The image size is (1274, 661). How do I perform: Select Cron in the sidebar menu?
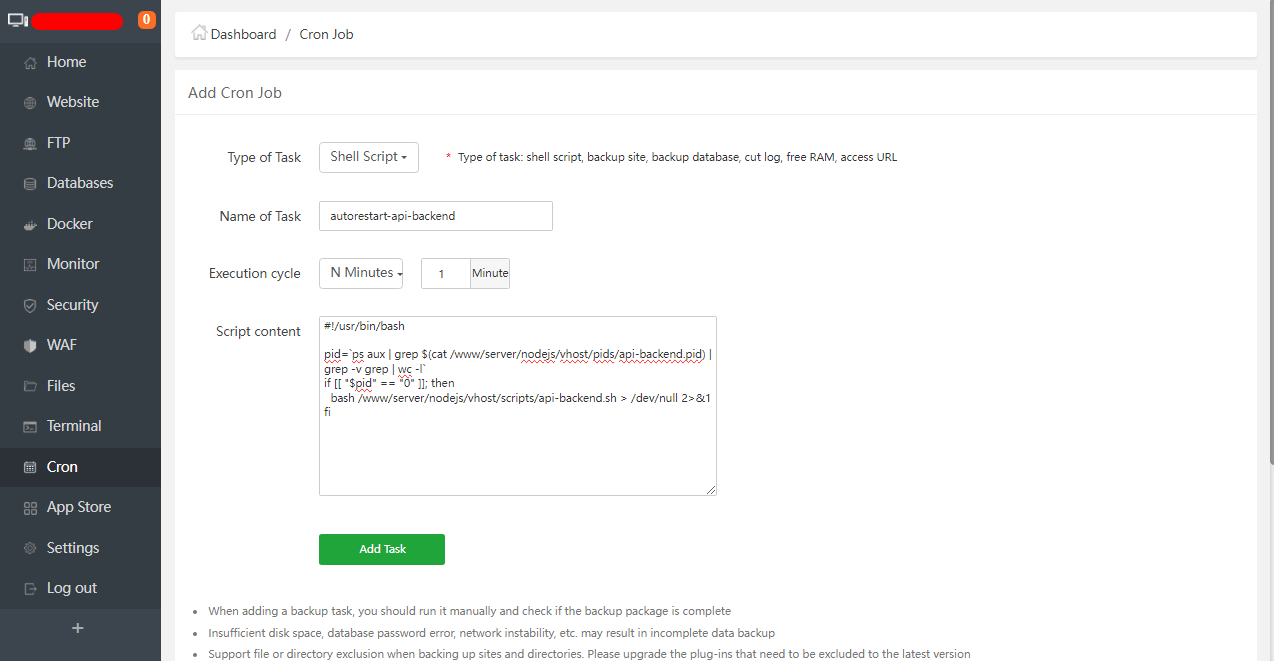(x=63, y=466)
